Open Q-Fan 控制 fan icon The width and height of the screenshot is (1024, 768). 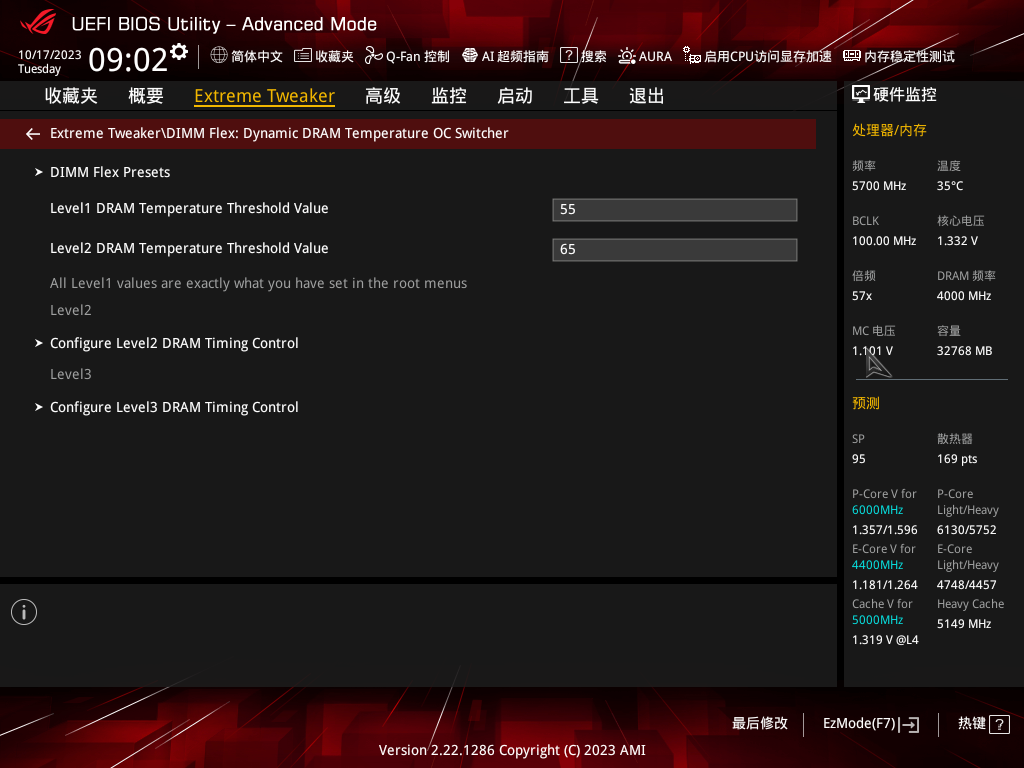374,56
